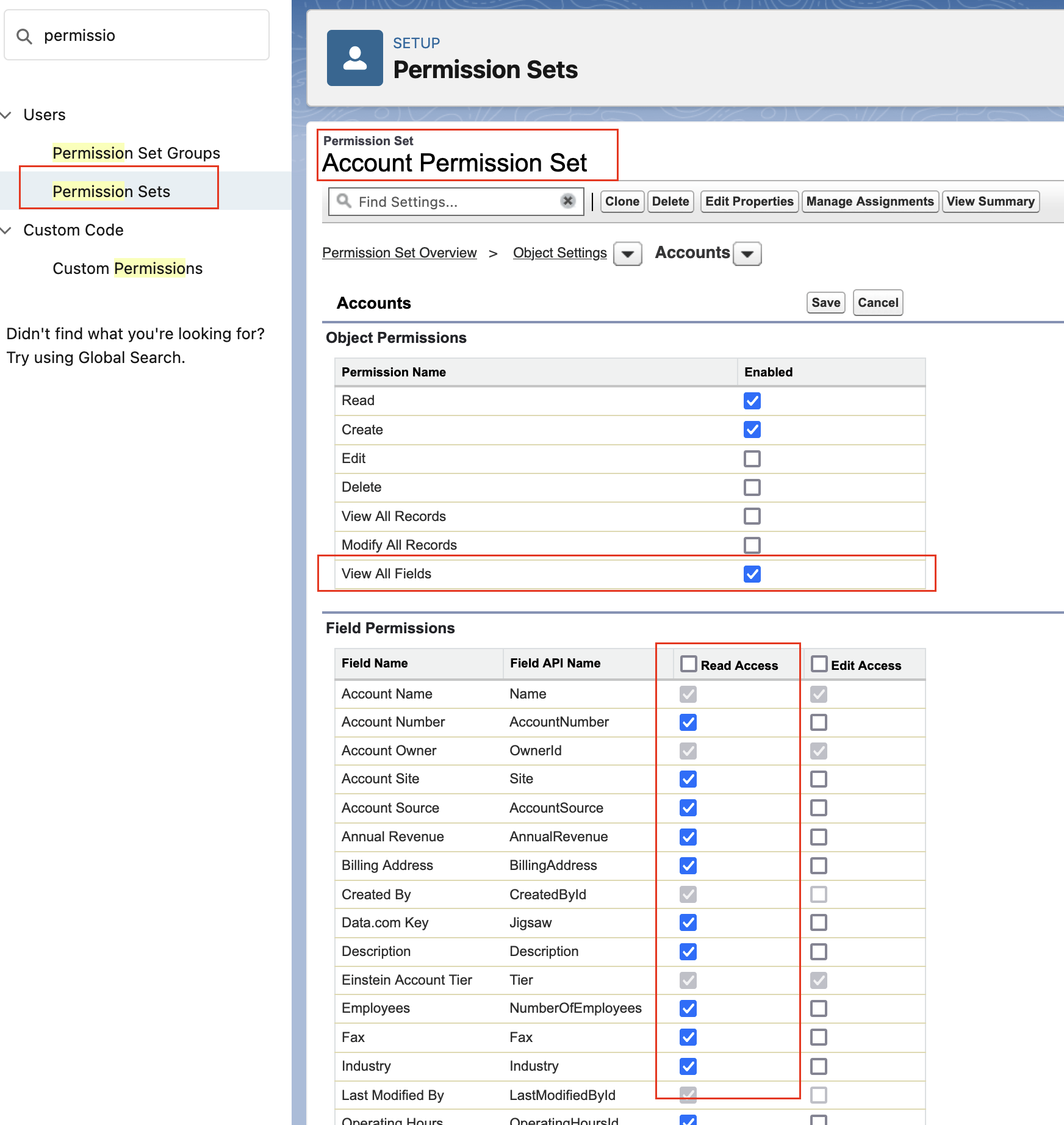Uncheck the Create permission for Accounts
This screenshot has width=1064, height=1125.
(752, 430)
